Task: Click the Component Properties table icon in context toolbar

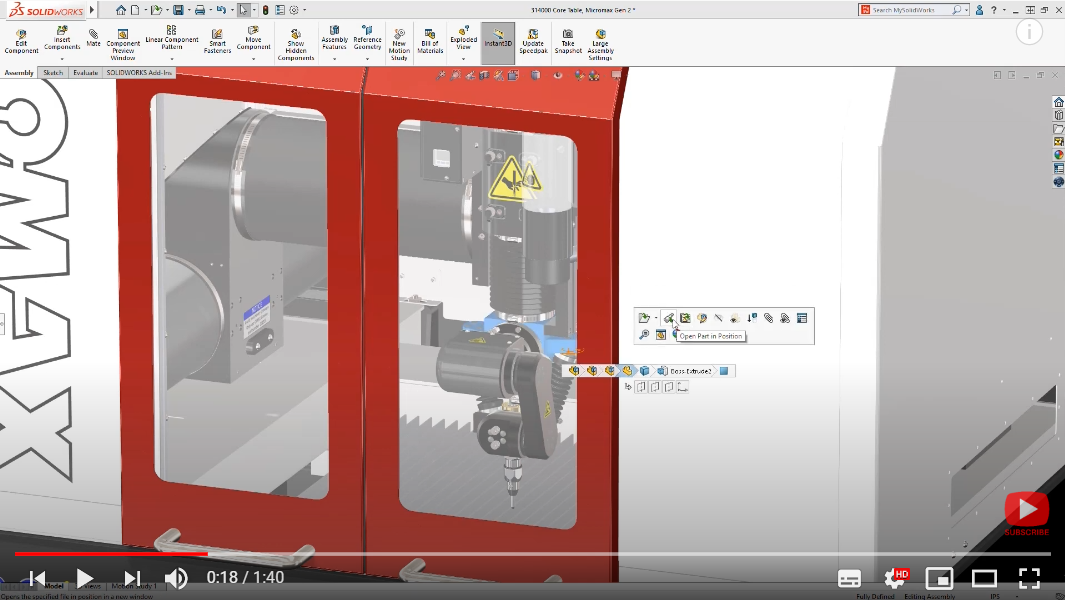Action: click(802, 318)
